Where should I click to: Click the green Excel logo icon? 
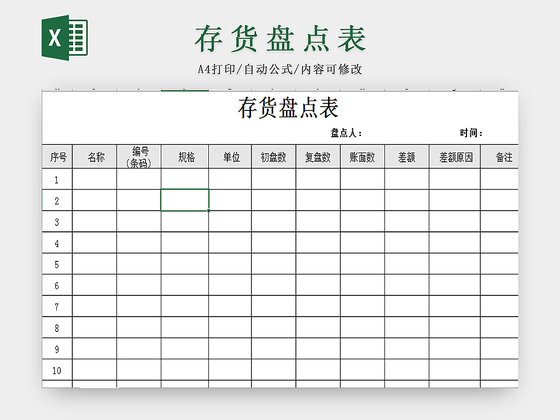[x=65, y=38]
